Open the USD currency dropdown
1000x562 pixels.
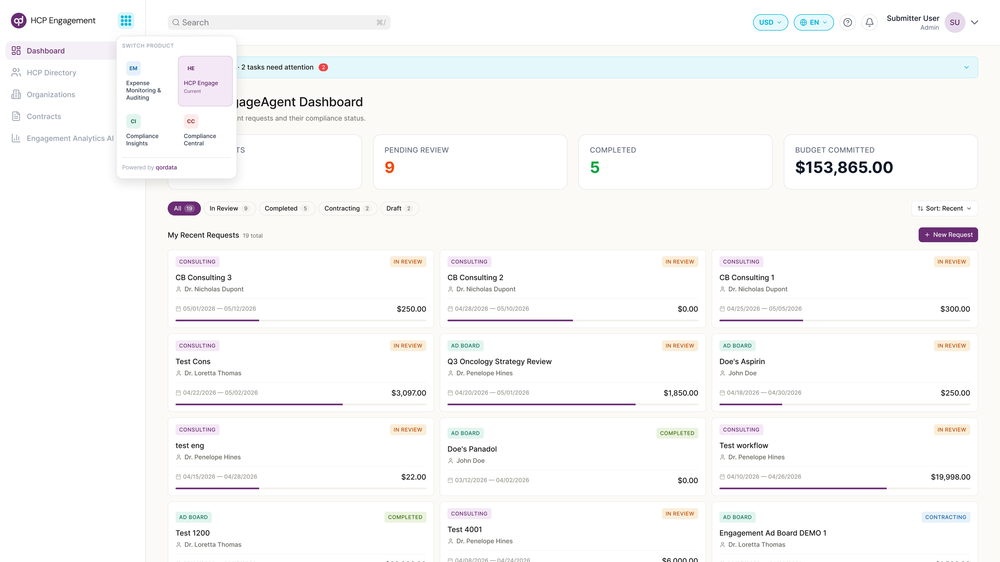770,22
